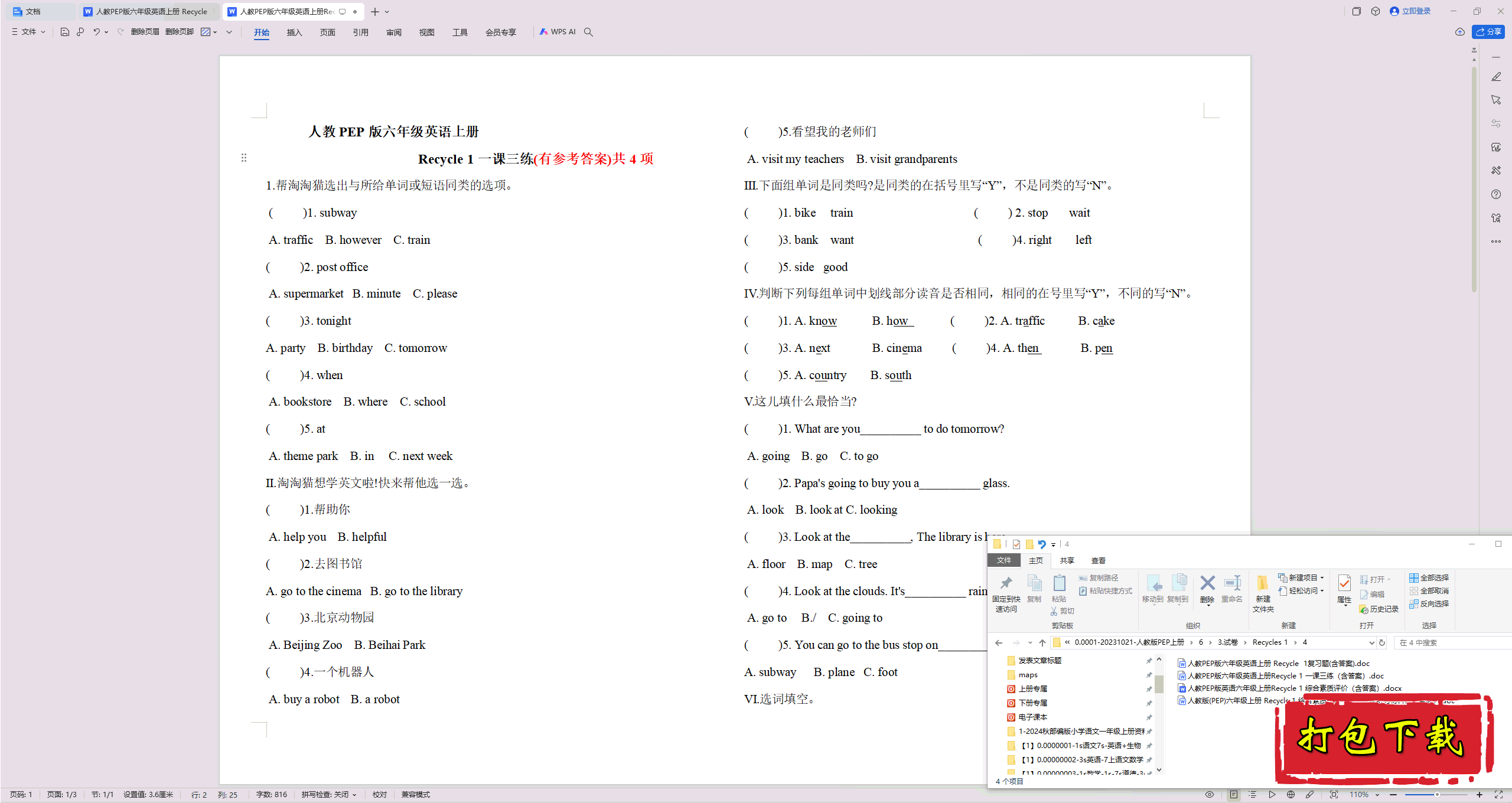The image size is (1512, 803).
Task: Open the 110% zoom level dropdown
Action: click(1364, 795)
